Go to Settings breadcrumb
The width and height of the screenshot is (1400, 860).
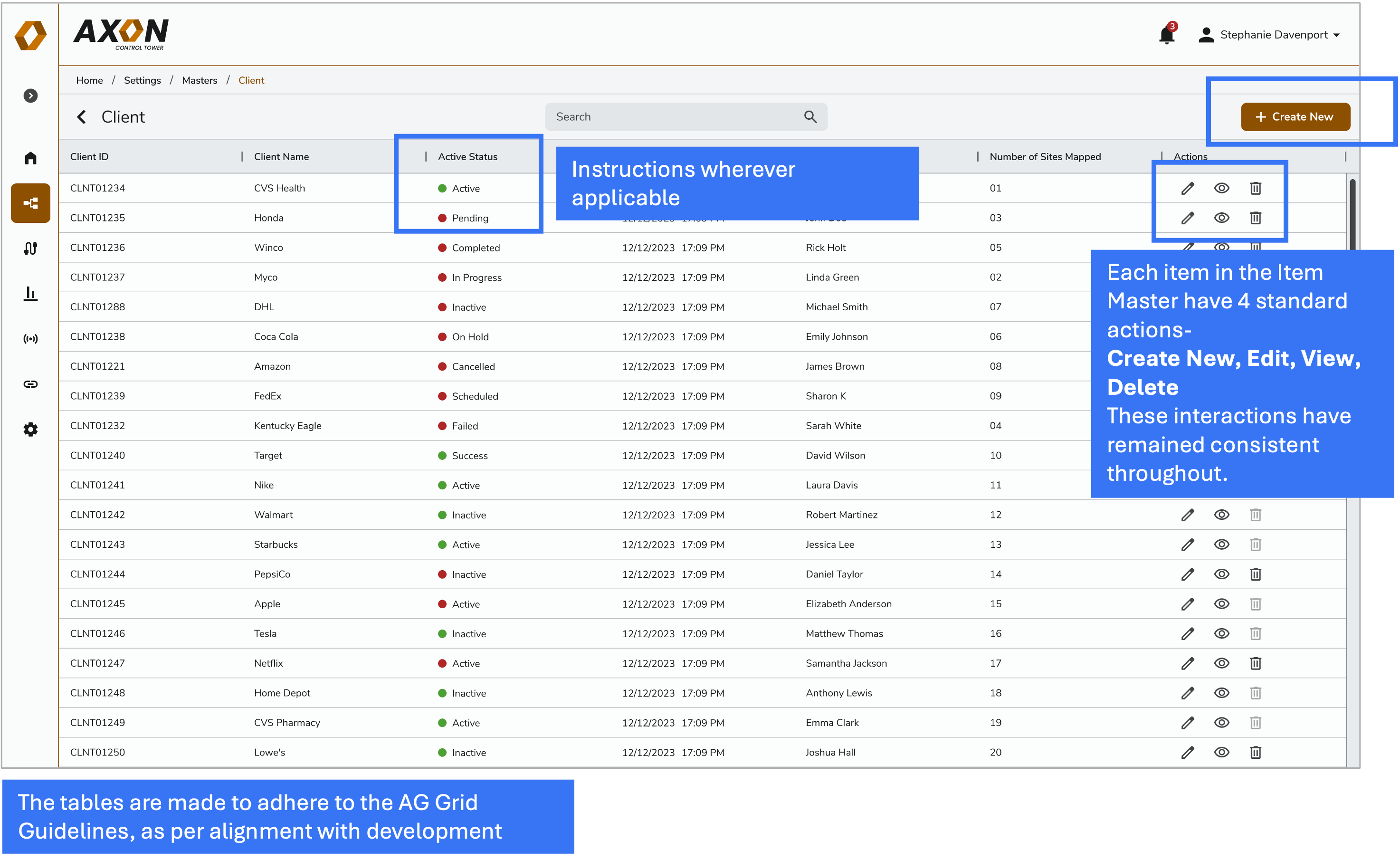(142, 80)
